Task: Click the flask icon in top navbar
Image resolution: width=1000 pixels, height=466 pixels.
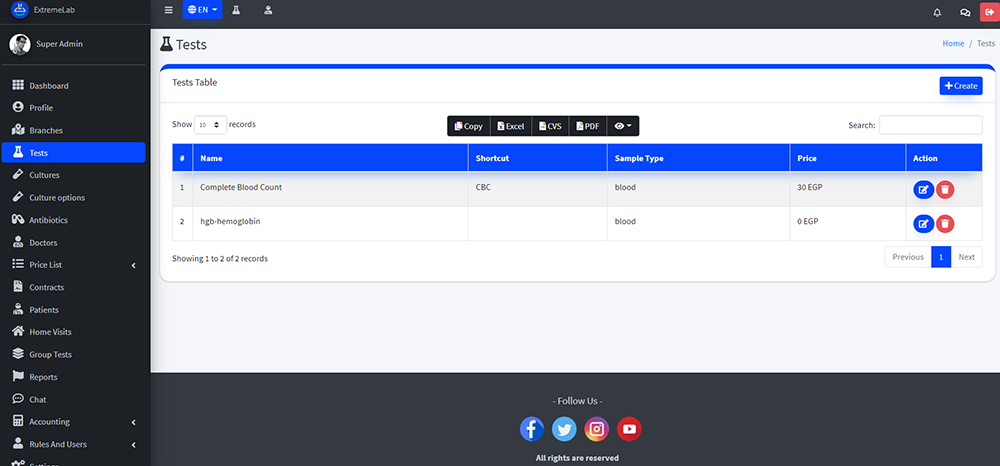Action: point(236,11)
